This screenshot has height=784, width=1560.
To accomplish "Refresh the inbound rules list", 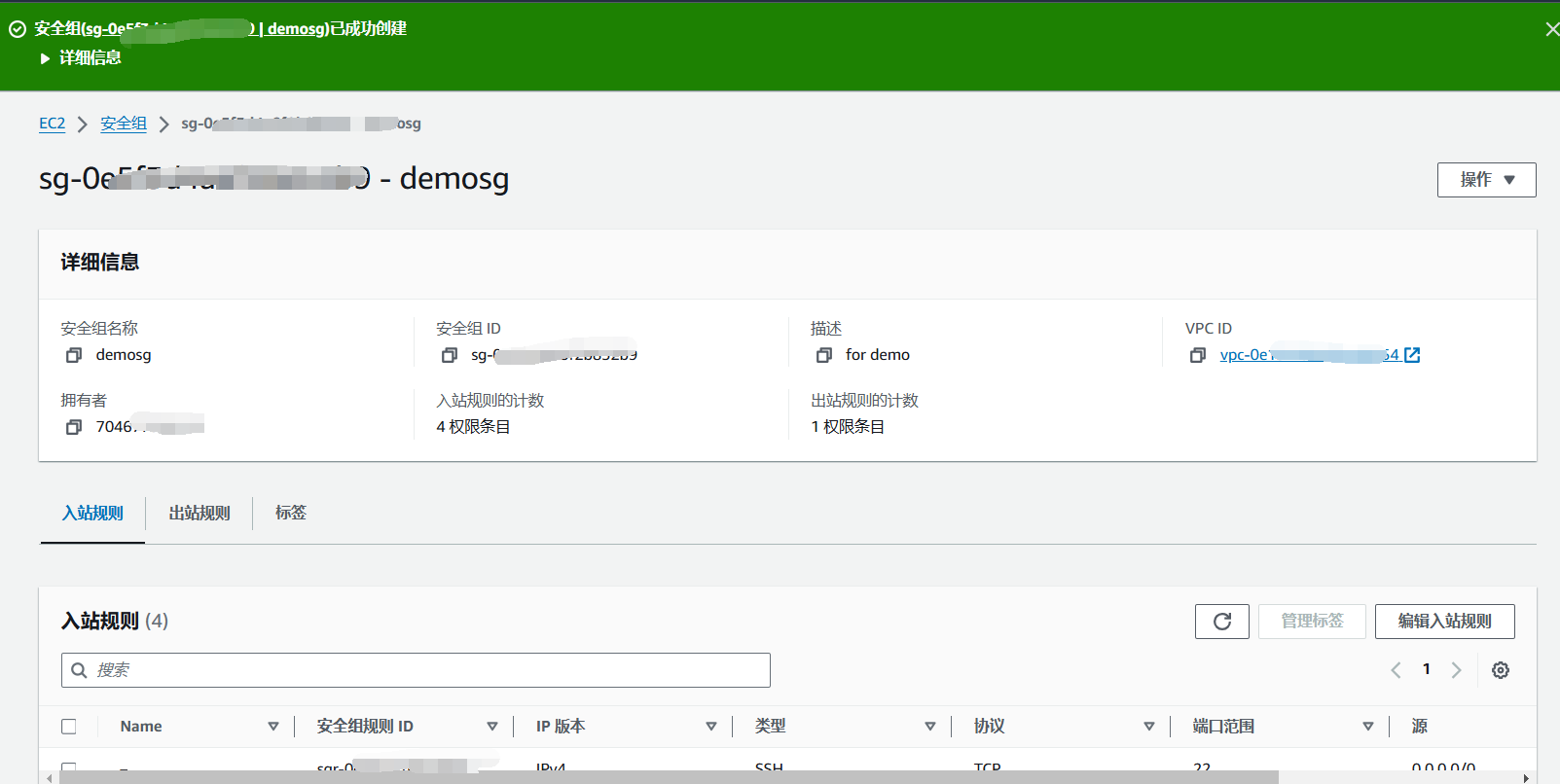I will tap(1222, 622).
